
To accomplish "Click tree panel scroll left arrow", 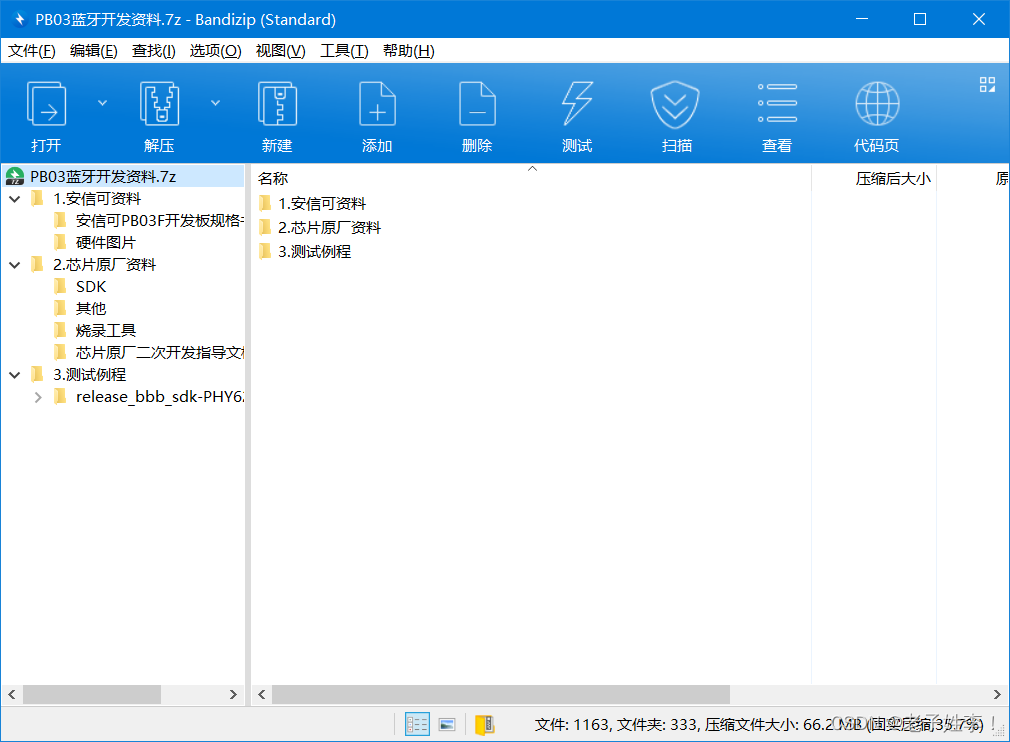I will (x=12, y=694).
